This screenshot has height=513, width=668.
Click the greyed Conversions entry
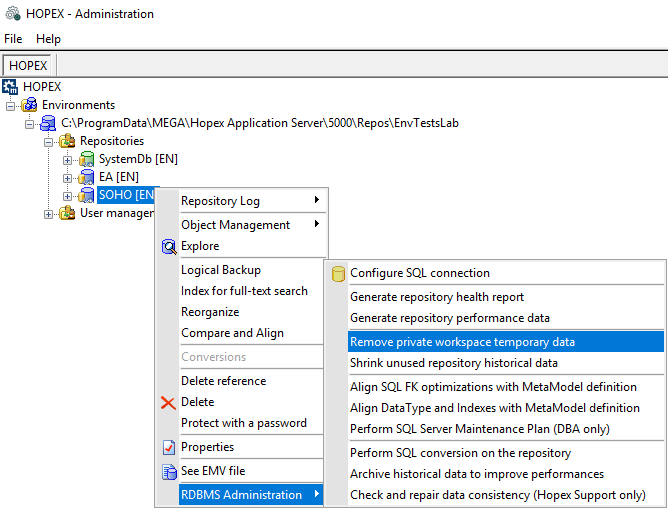pyautogui.click(x=251, y=357)
